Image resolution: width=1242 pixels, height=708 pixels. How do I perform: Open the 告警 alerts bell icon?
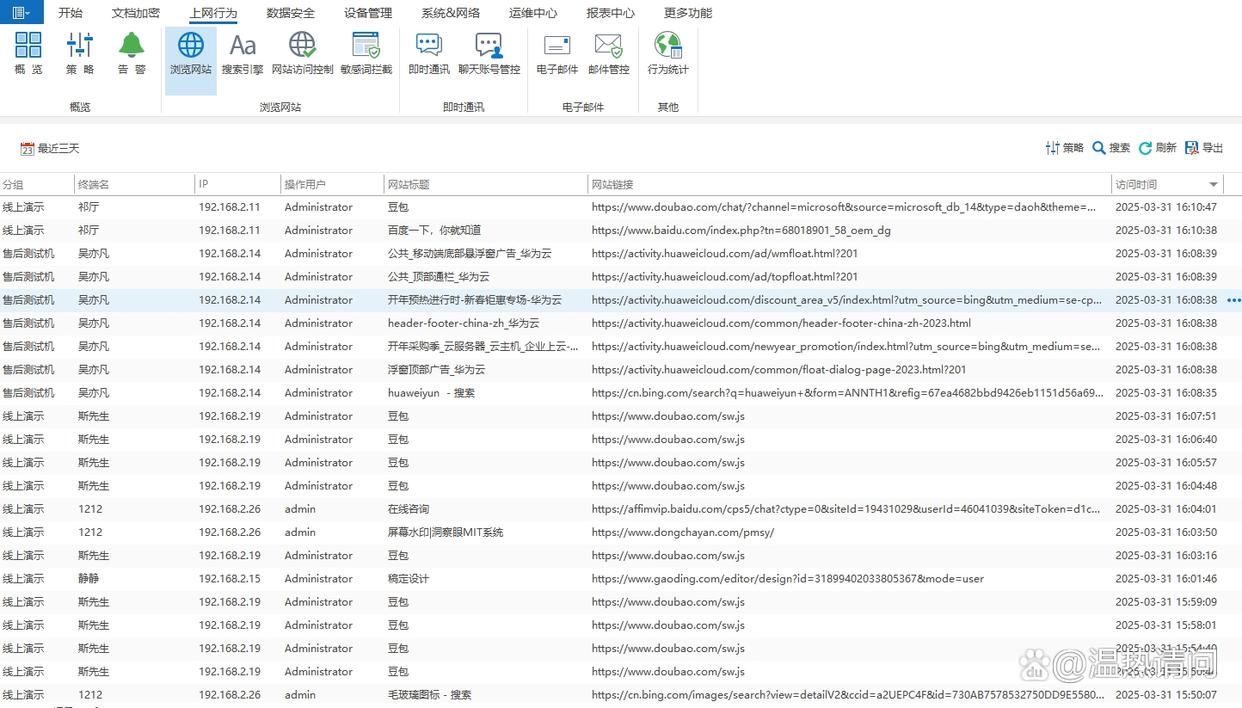pyautogui.click(x=131, y=55)
